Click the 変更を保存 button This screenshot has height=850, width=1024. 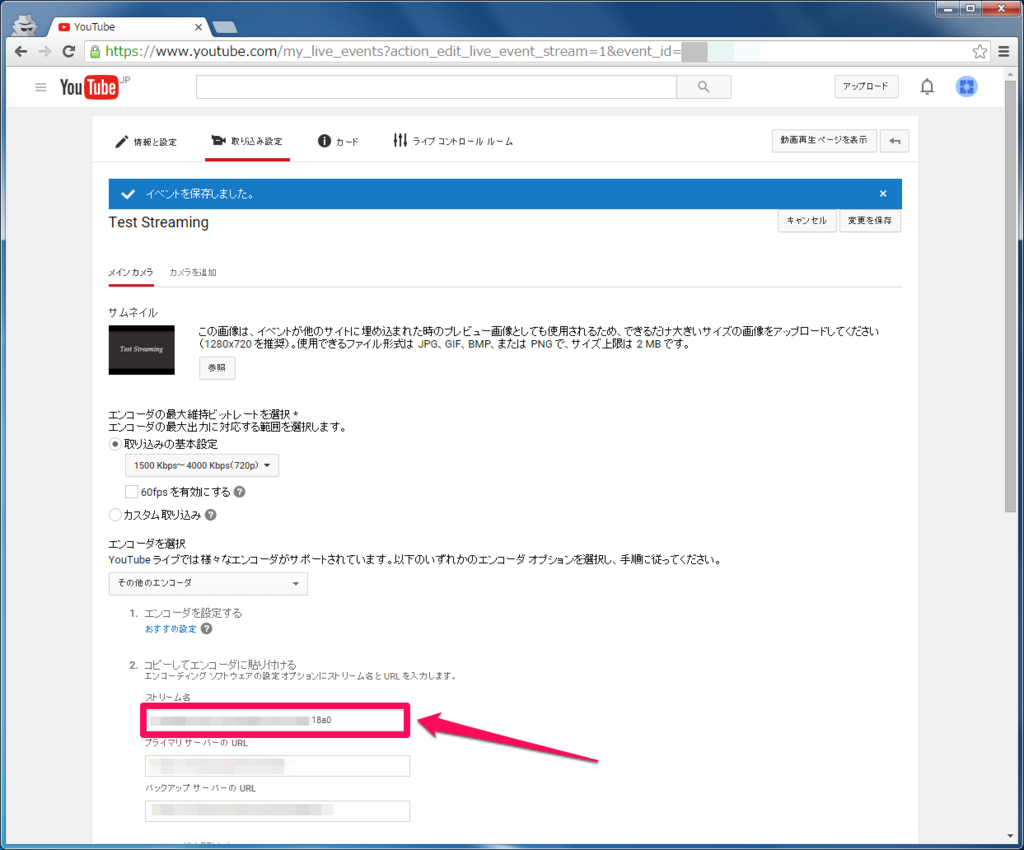click(870, 221)
